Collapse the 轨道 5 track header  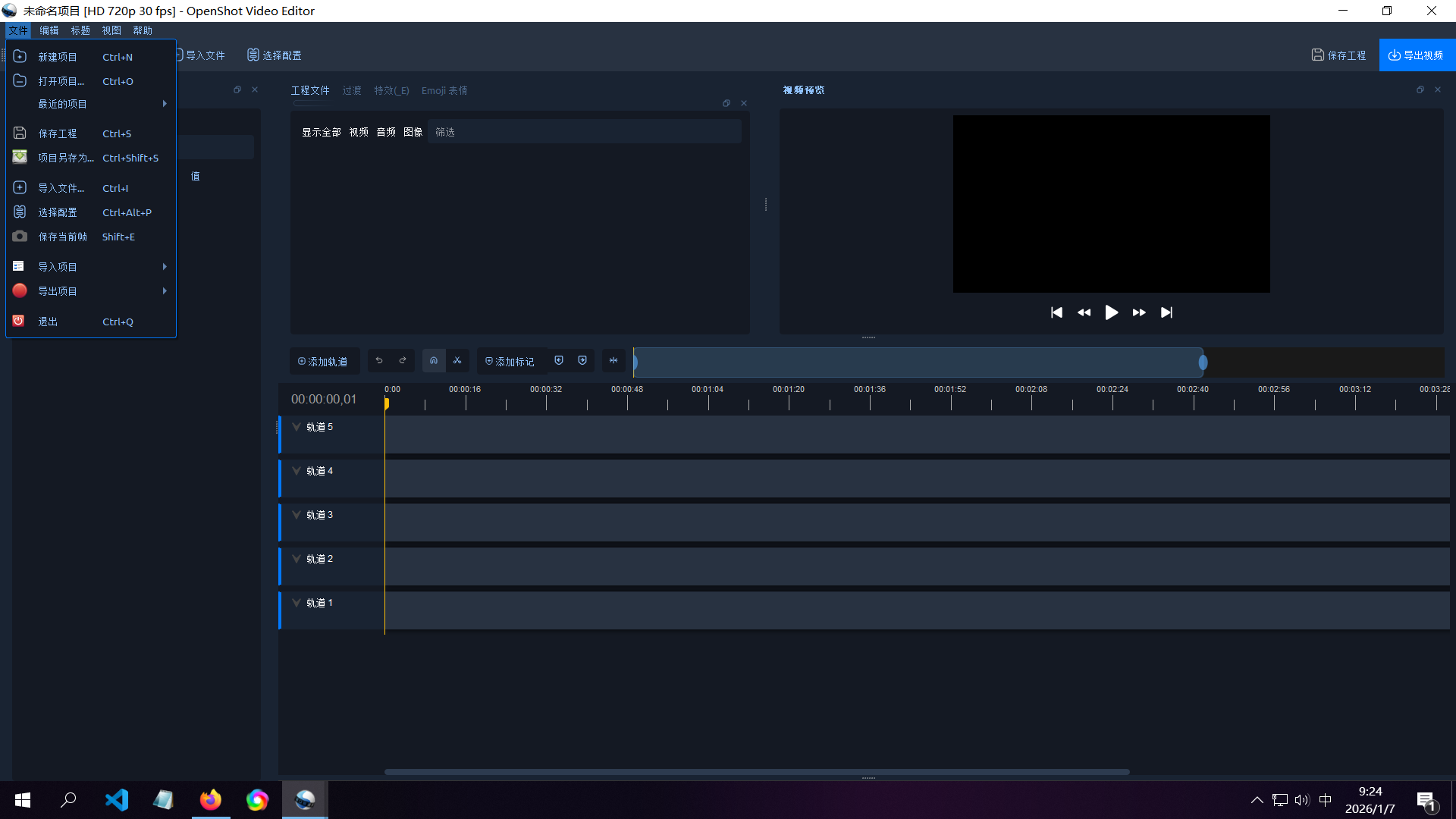[x=297, y=427]
